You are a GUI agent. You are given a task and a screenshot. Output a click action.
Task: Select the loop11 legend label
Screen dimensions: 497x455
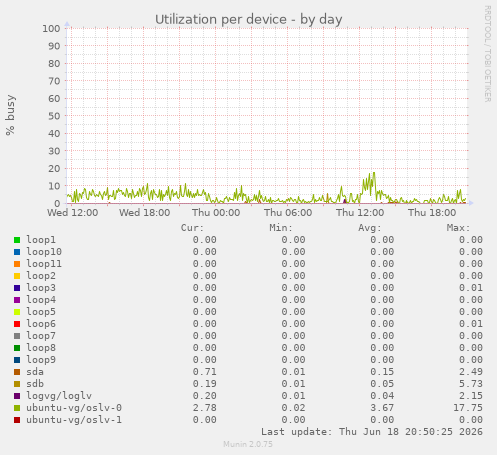pos(44,264)
